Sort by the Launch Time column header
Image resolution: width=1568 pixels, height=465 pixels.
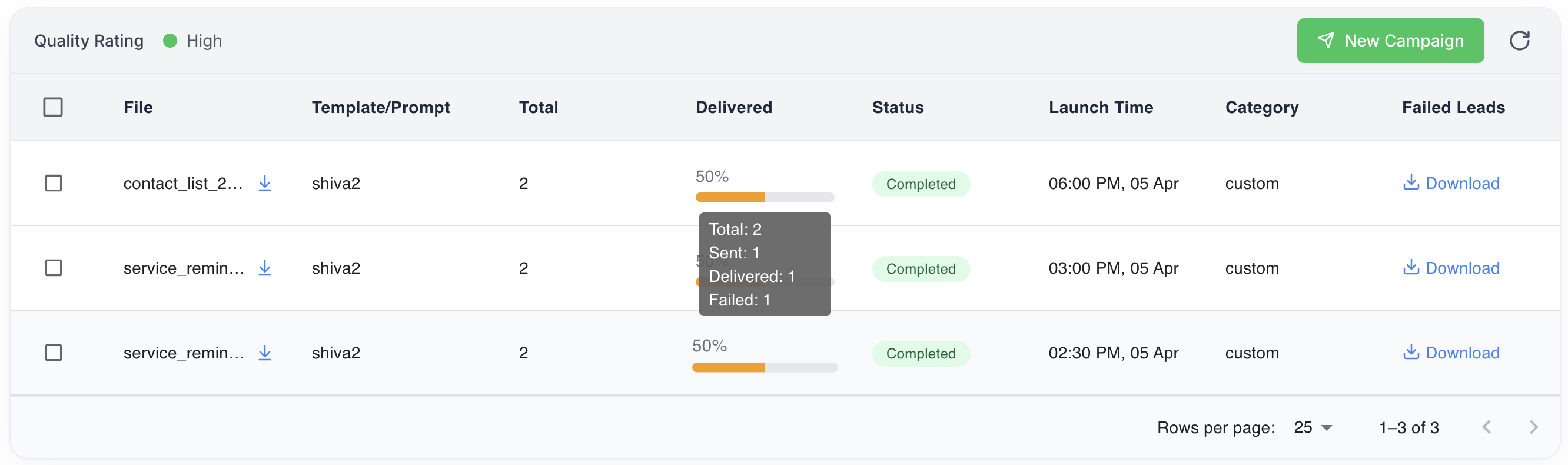(1101, 107)
